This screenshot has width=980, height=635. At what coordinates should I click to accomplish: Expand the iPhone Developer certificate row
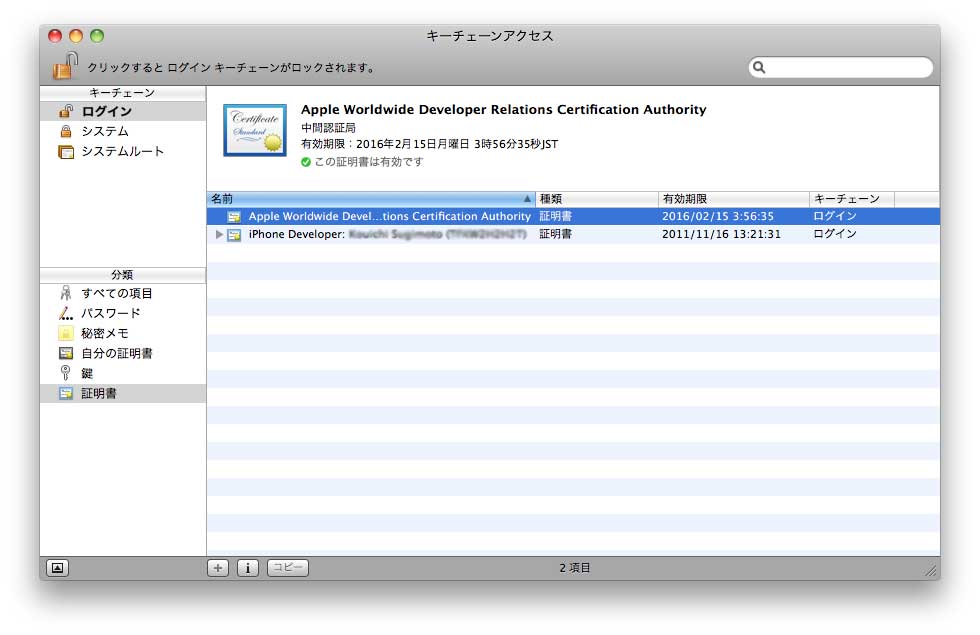(x=219, y=234)
